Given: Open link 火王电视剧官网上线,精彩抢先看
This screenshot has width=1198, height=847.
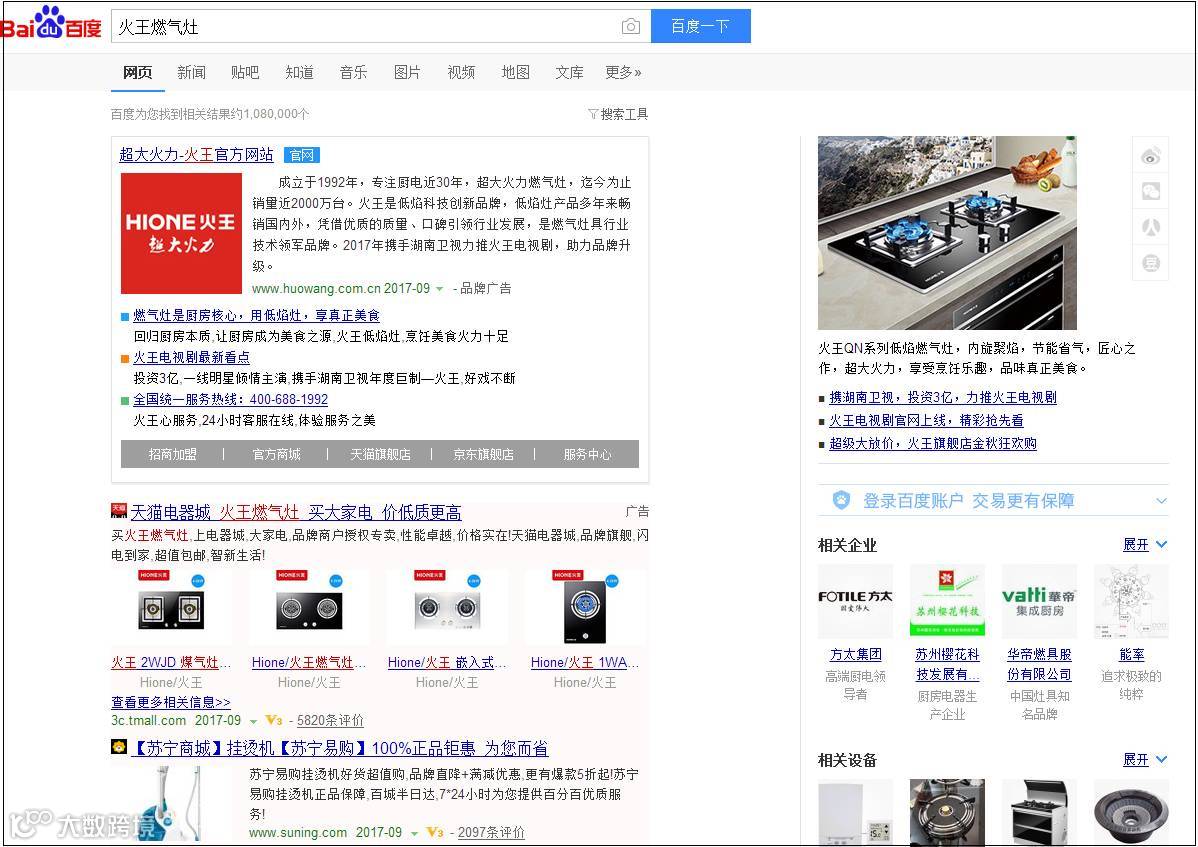Looking at the screenshot, I should click(926, 420).
